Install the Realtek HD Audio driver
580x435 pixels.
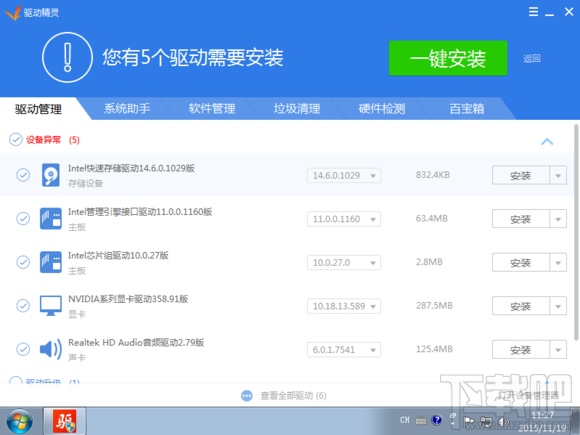coord(520,350)
